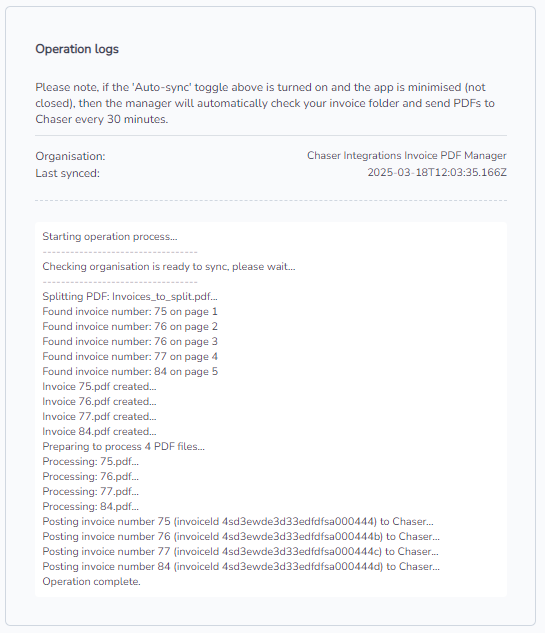Viewport: 545px width, 633px height.
Task: Click Found invoice number 84 on page 5
Action: pos(130,371)
